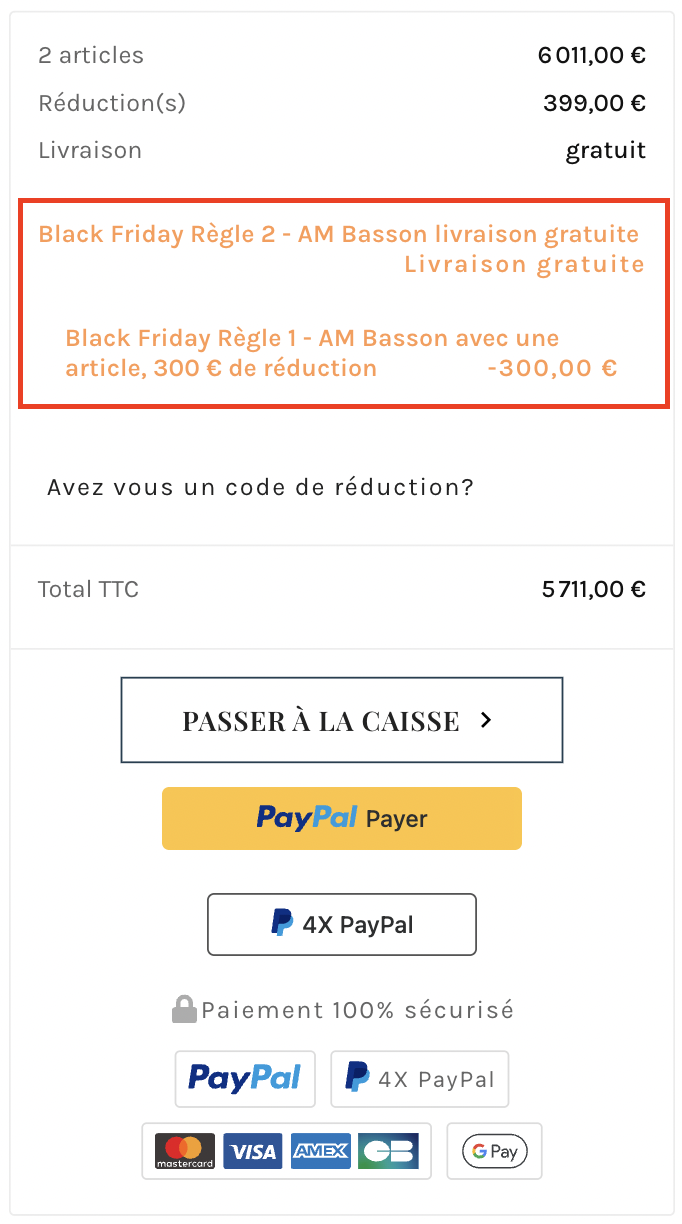
Task: Click the Réduction(s) amount 399,00 €
Action: click(x=594, y=103)
